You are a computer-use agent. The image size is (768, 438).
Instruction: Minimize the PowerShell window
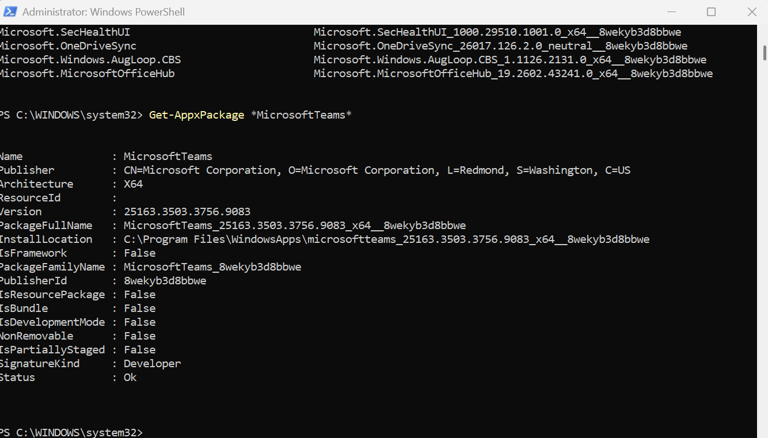point(672,12)
